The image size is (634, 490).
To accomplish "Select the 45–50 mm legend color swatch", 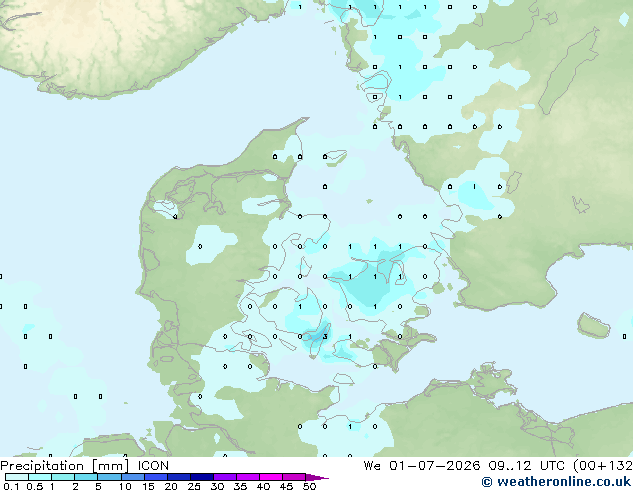I will coord(294,477).
